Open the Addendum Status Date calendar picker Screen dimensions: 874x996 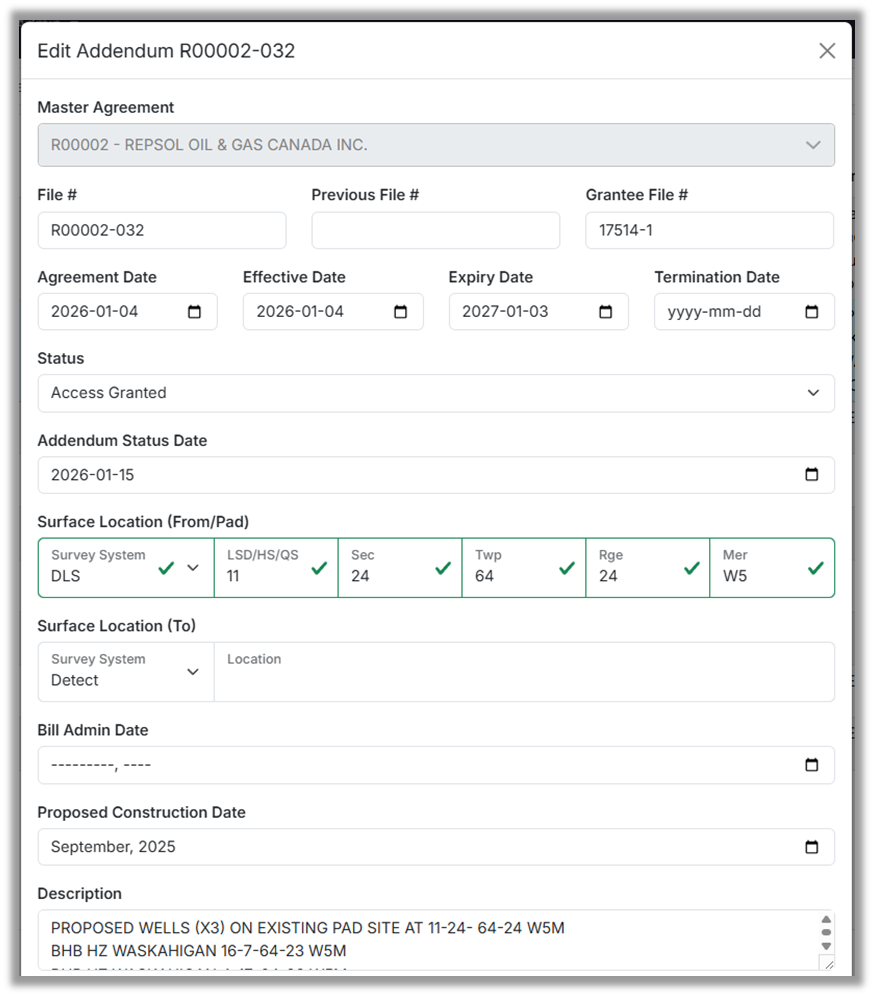coord(812,475)
